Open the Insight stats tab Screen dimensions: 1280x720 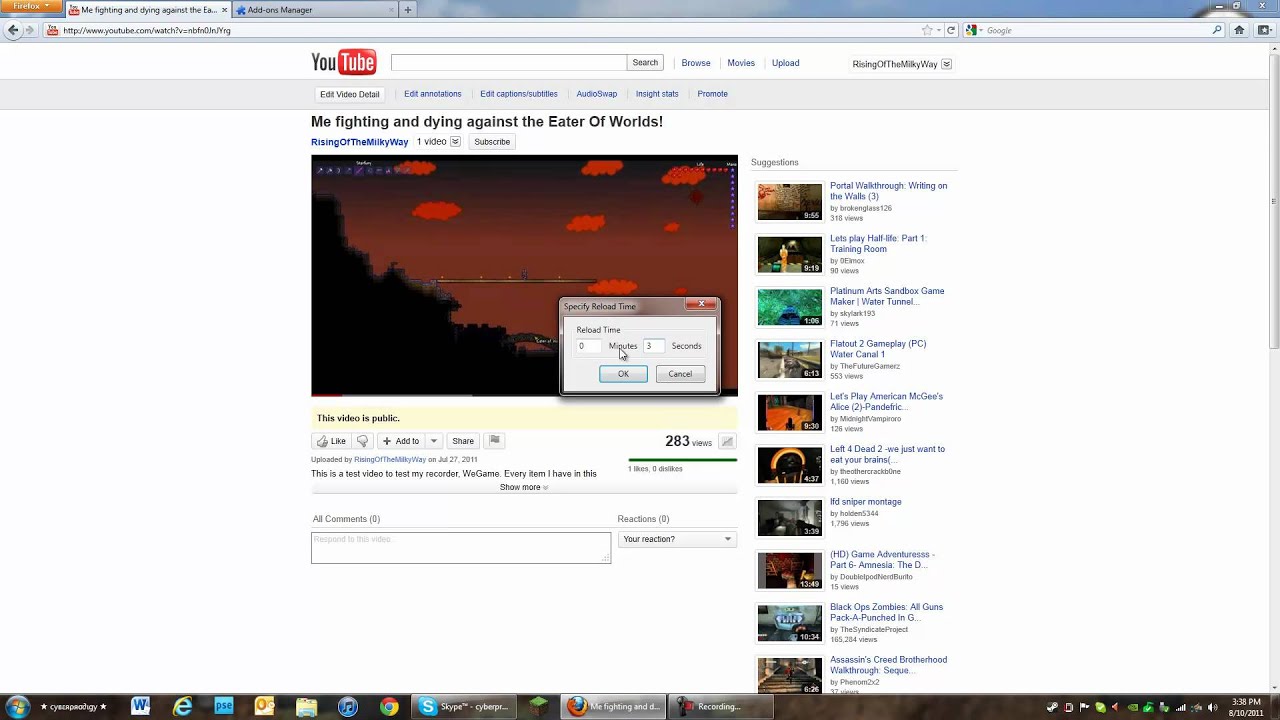click(x=657, y=94)
